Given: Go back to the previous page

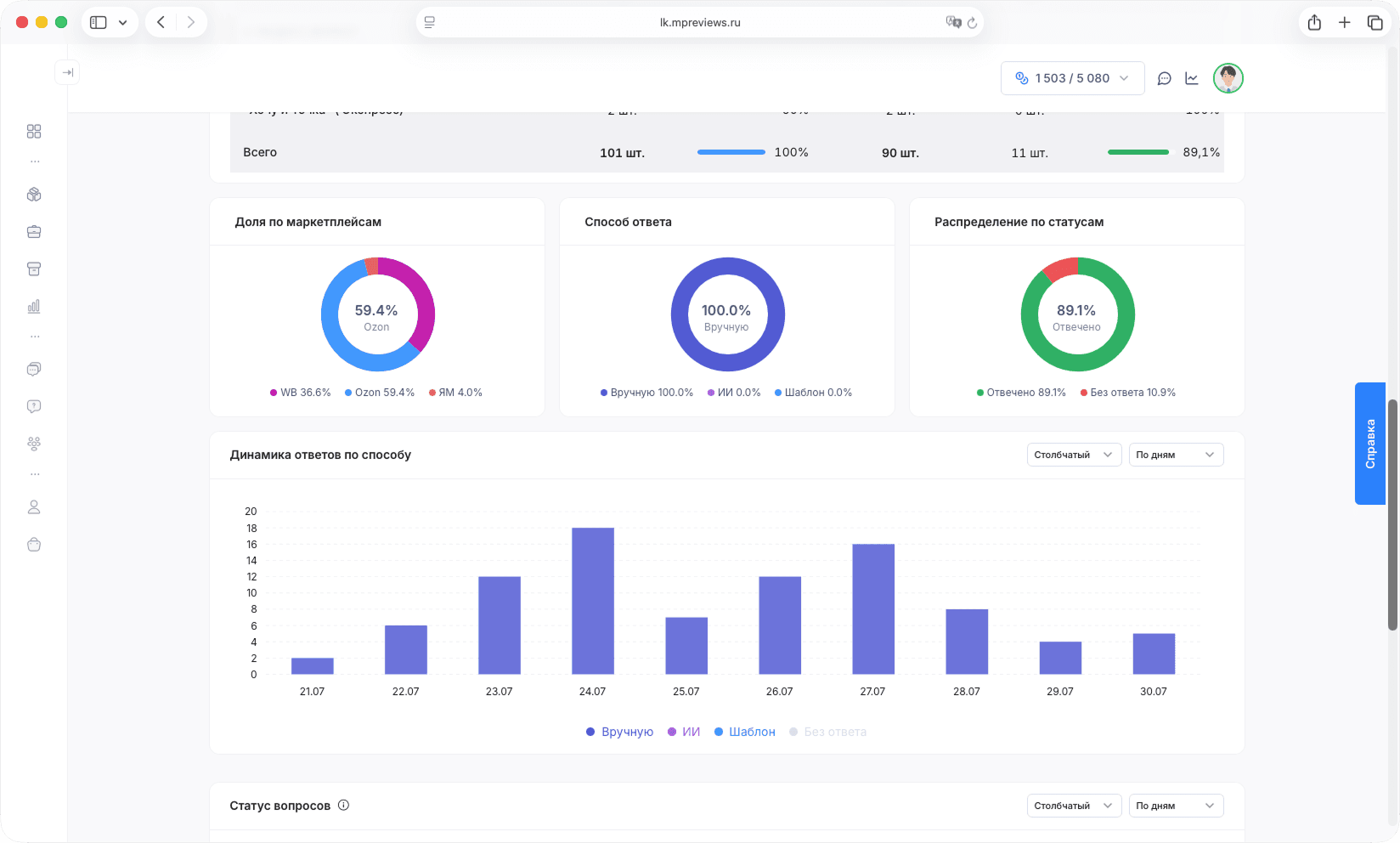Looking at the screenshot, I should pyautogui.click(x=161, y=22).
